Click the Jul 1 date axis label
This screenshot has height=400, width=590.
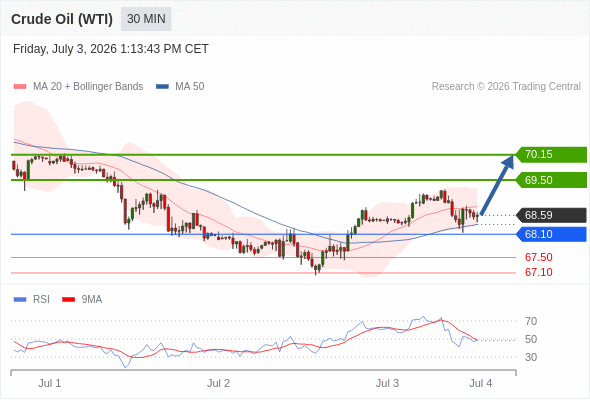coord(50,383)
